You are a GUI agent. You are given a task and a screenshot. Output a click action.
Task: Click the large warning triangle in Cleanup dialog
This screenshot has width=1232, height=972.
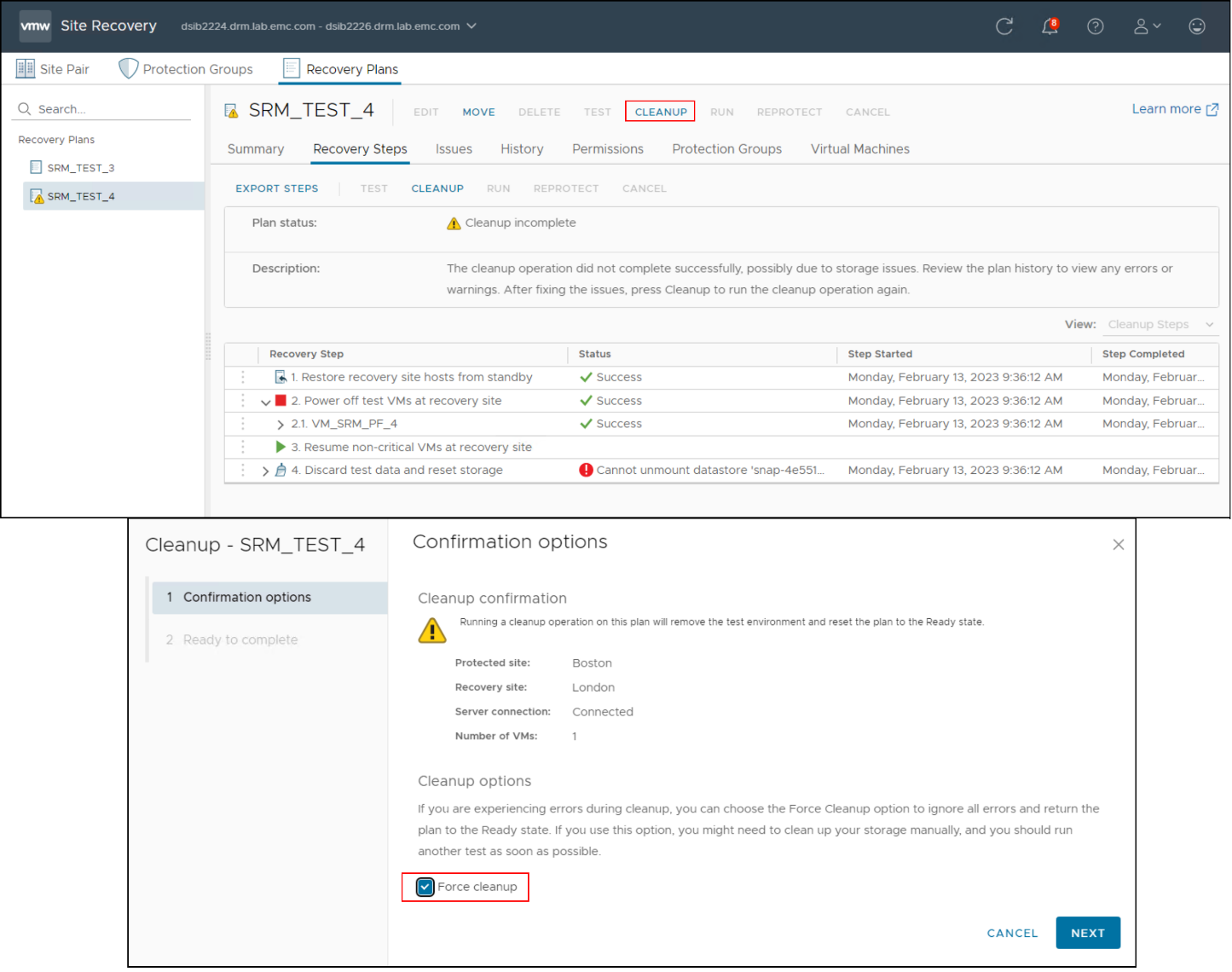coord(432,630)
